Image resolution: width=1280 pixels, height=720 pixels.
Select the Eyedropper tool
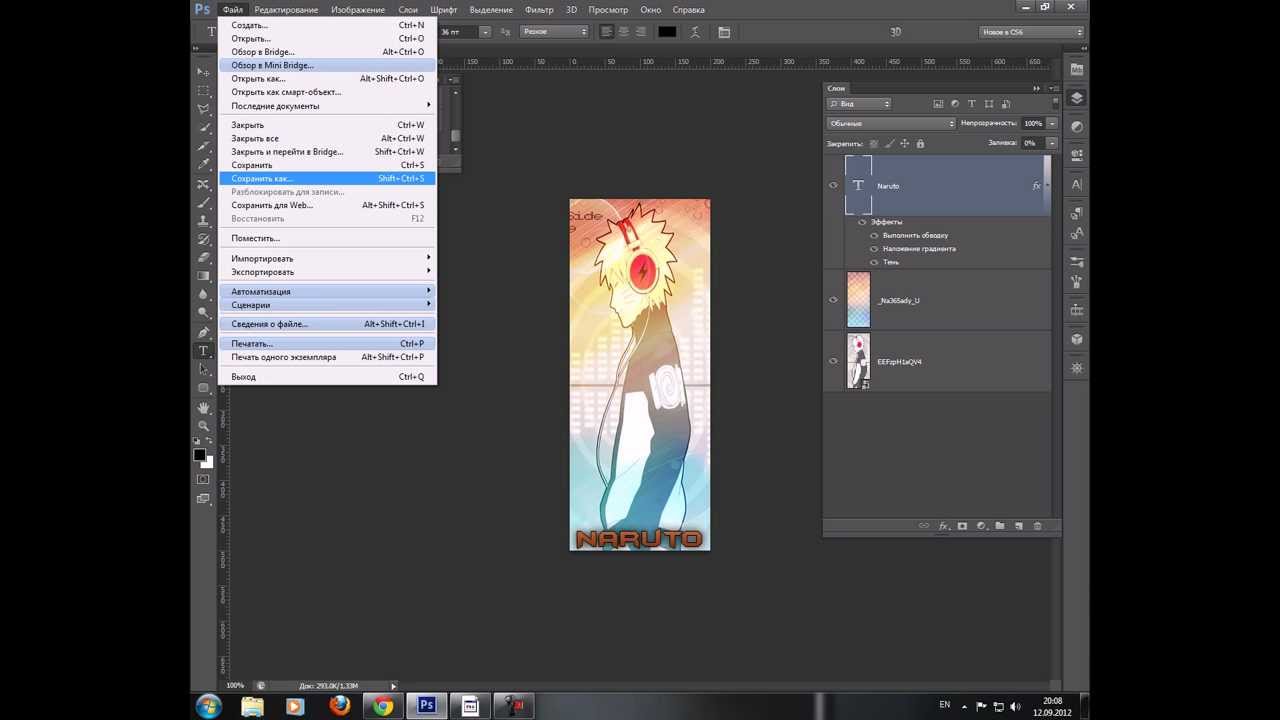click(204, 165)
